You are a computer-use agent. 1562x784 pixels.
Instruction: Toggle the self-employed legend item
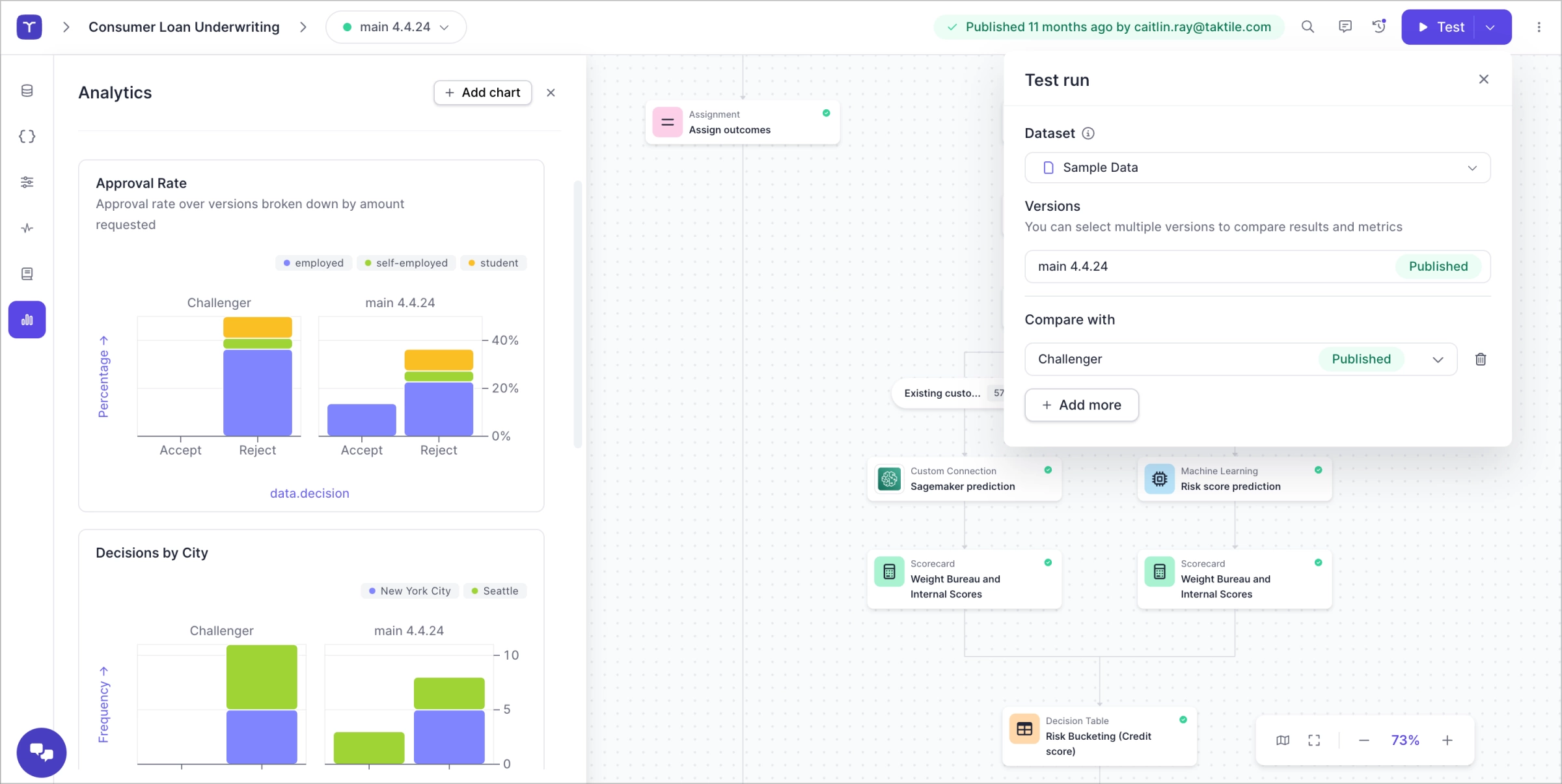point(406,263)
